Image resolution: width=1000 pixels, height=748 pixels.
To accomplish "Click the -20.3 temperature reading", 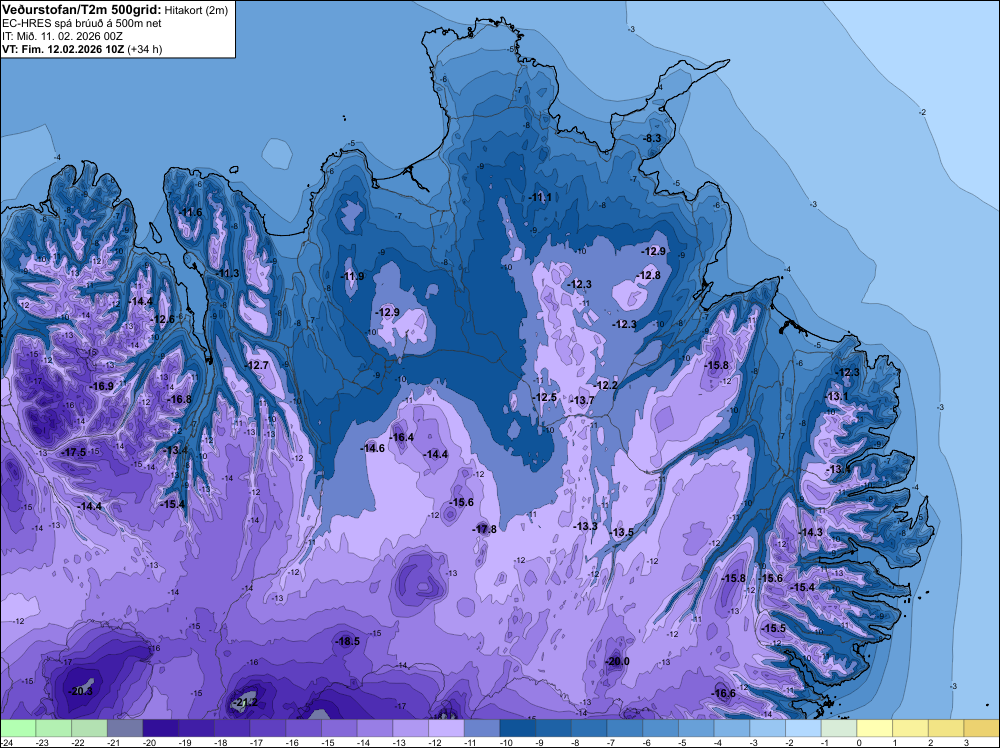I will point(81,691).
